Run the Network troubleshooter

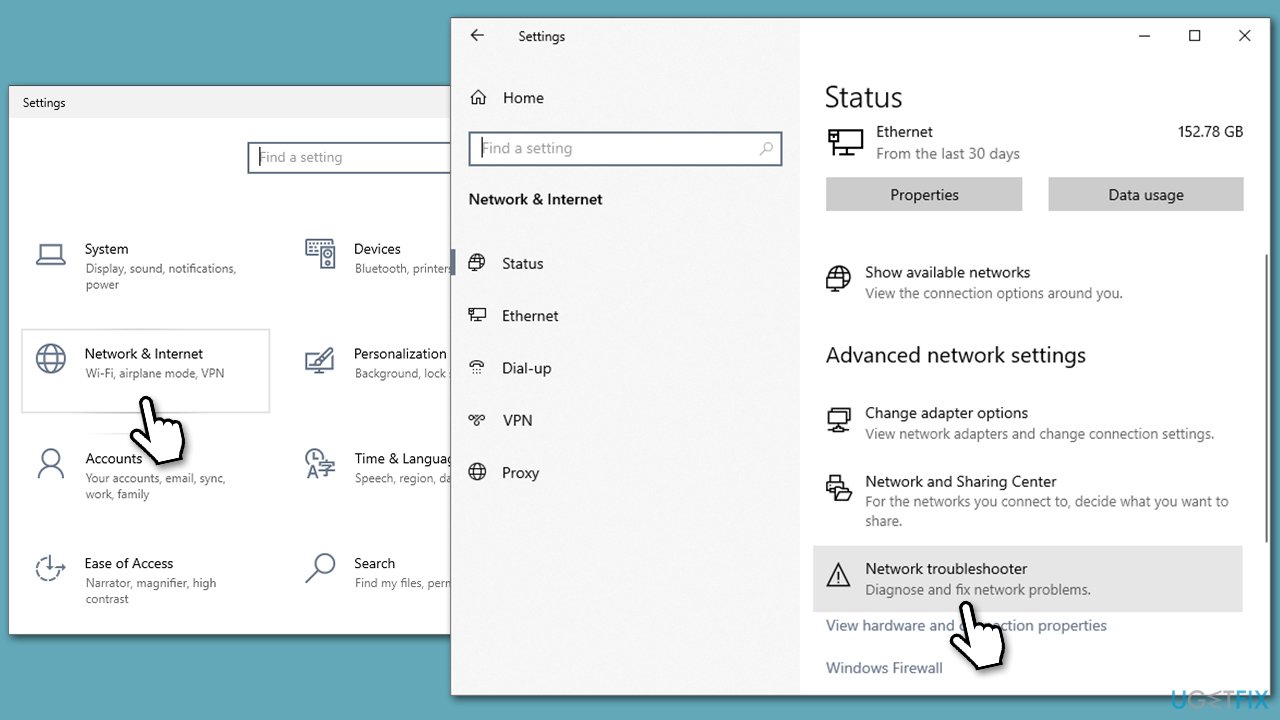pyautogui.click(x=1028, y=579)
